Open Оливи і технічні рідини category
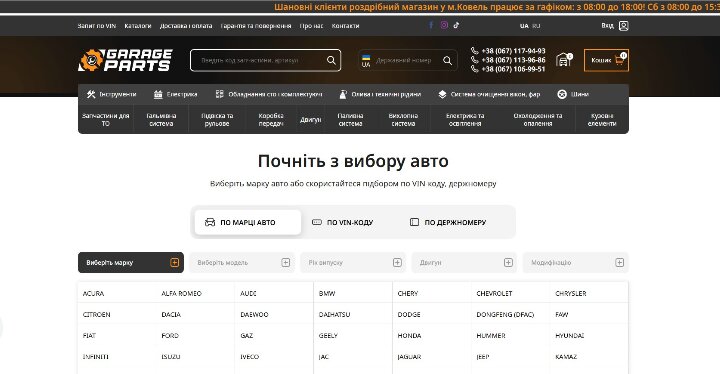Viewport: 720px width, 374px height. point(380,94)
